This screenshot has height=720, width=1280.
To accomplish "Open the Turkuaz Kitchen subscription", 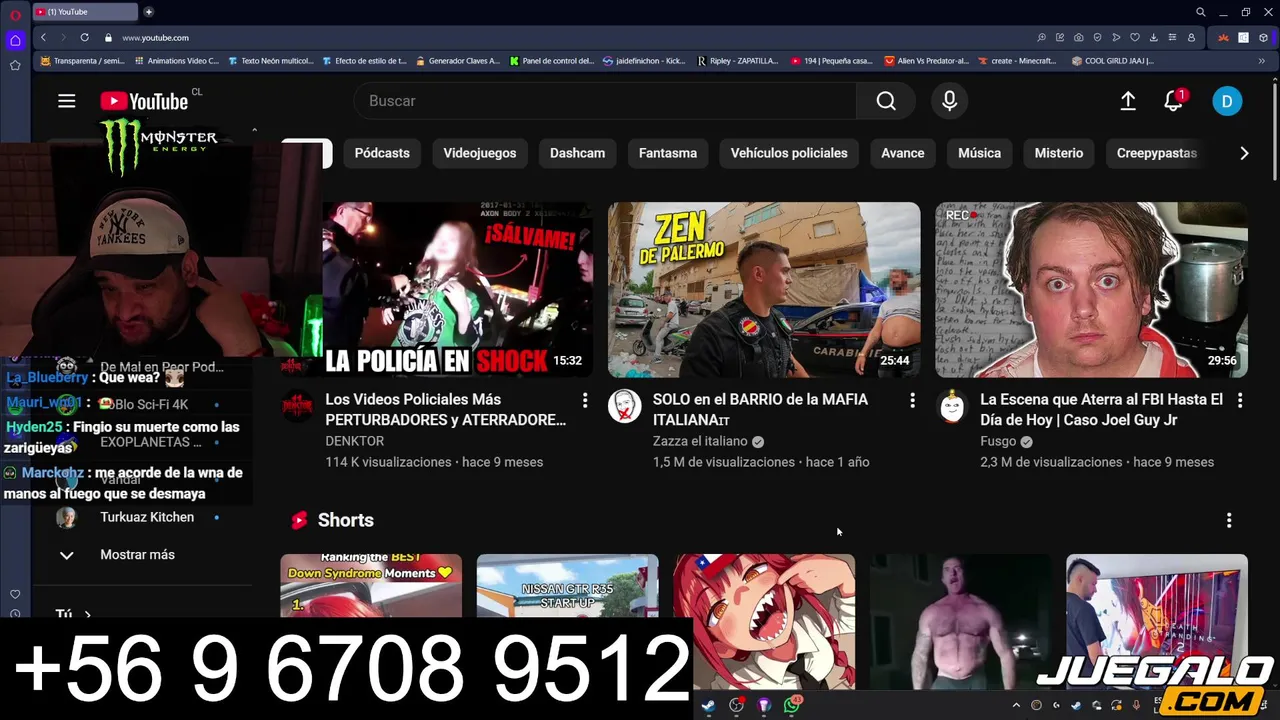I will (147, 517).
